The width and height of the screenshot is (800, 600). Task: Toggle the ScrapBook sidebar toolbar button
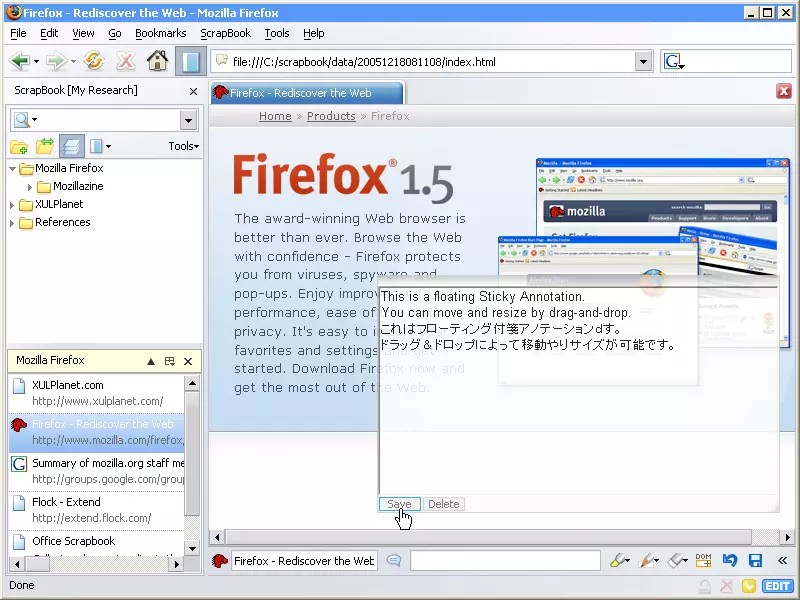coord(190,61)
